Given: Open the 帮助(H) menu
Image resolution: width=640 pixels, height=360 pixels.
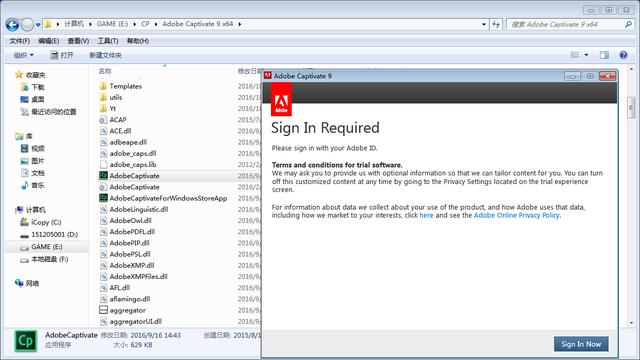Looking at the screenshot, I should point(138,41).
